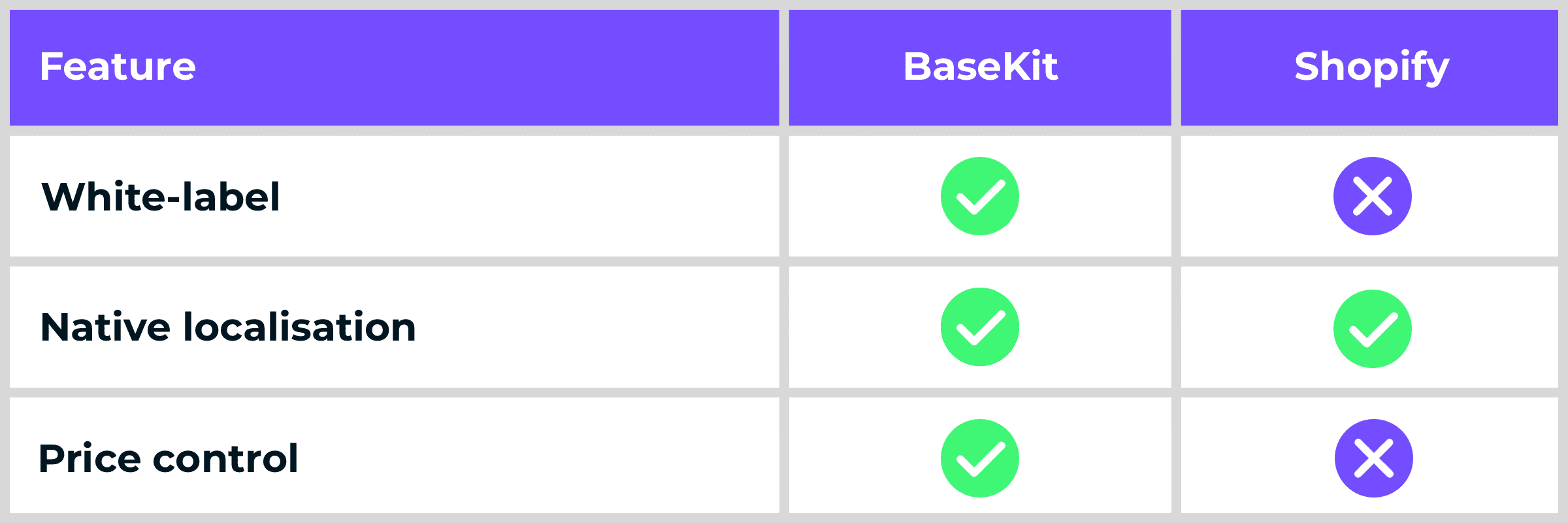Click the word localisation in the table
The width and height of the screenshot is (1568, 523).
pos(299,327)
